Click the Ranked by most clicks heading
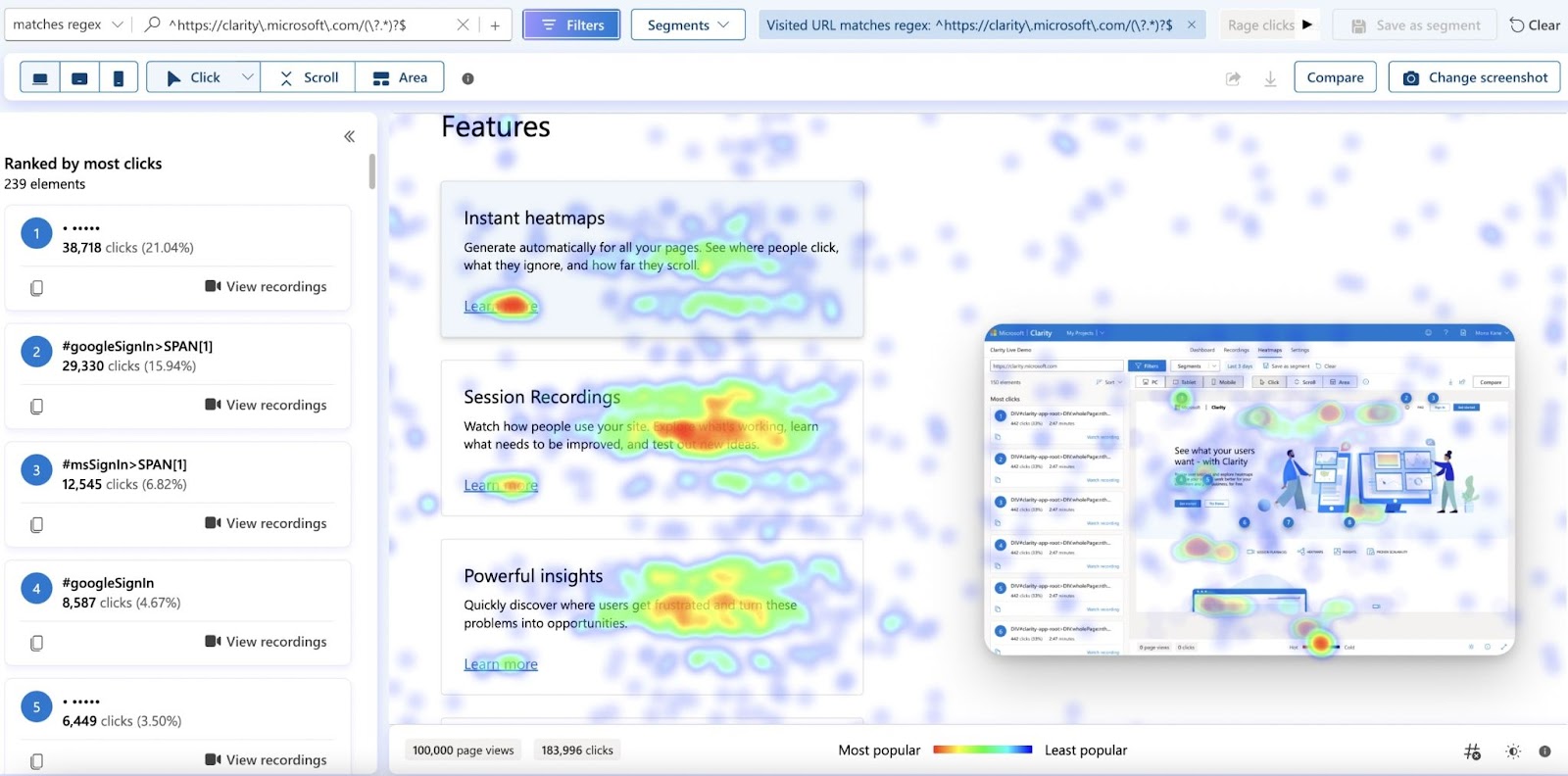This screenshot has height=776, width=1568. (83, 164)
